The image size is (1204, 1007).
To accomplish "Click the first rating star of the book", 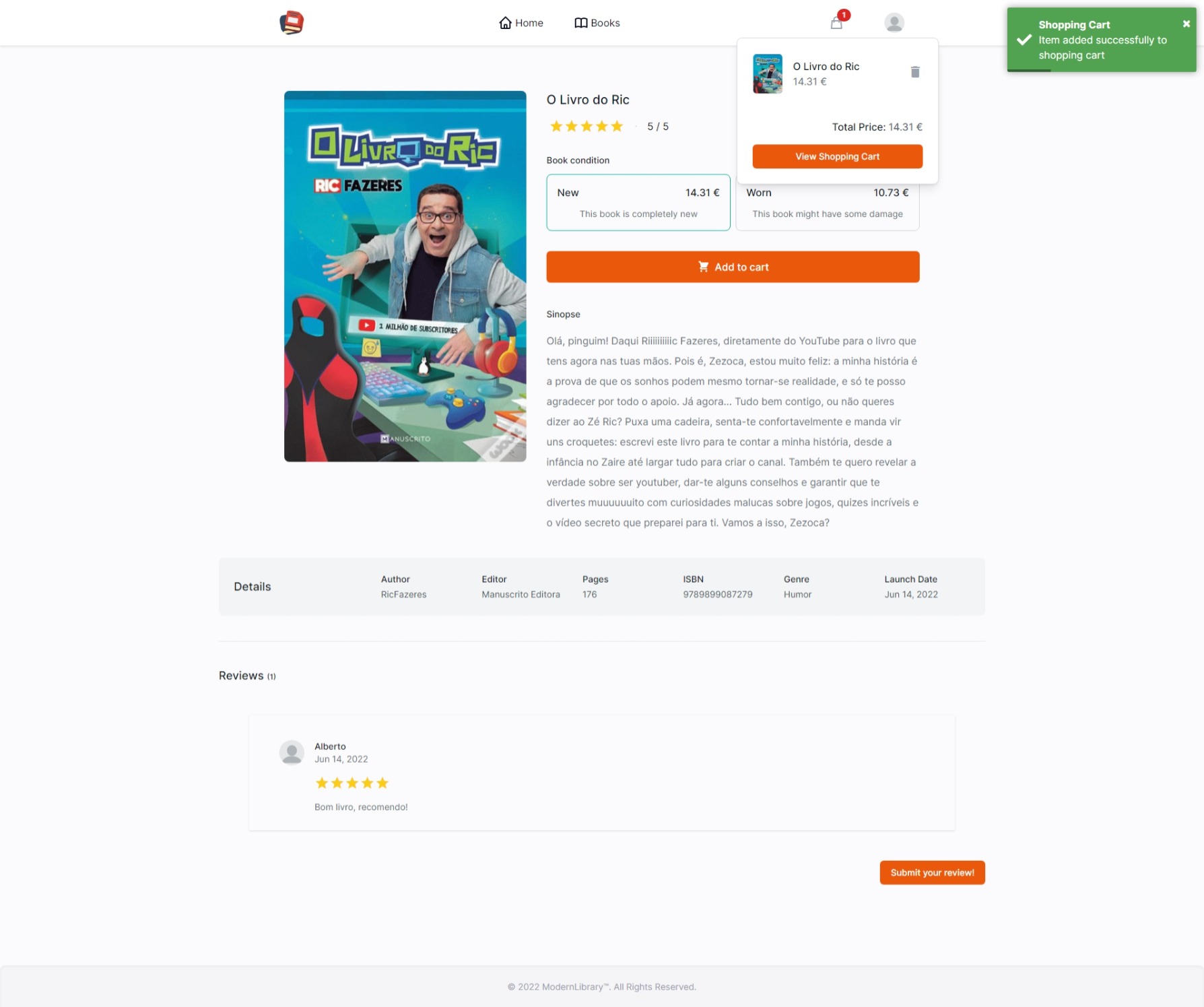I will (x=556, y=126).
